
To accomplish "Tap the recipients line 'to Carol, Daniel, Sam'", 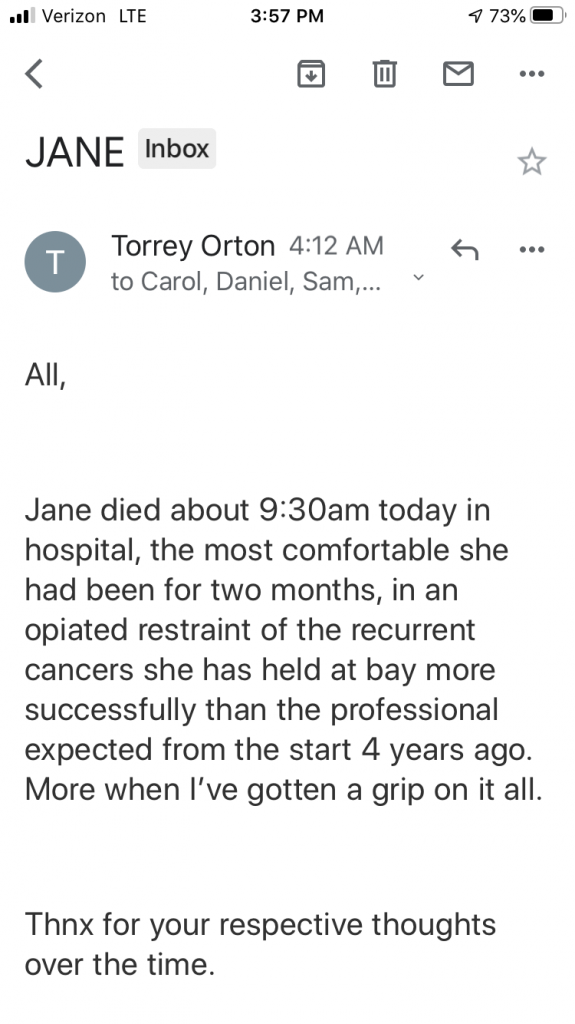I will coord(245,281).
